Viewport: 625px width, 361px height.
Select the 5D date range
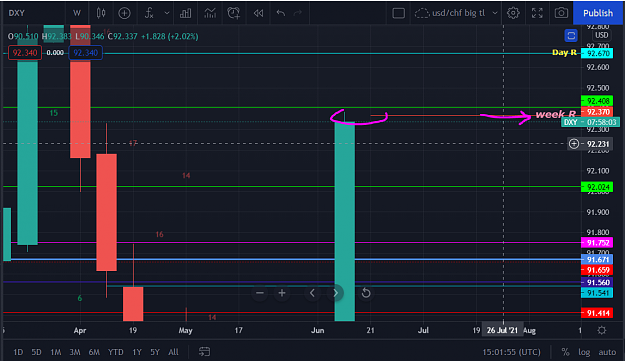coord(36,352)
